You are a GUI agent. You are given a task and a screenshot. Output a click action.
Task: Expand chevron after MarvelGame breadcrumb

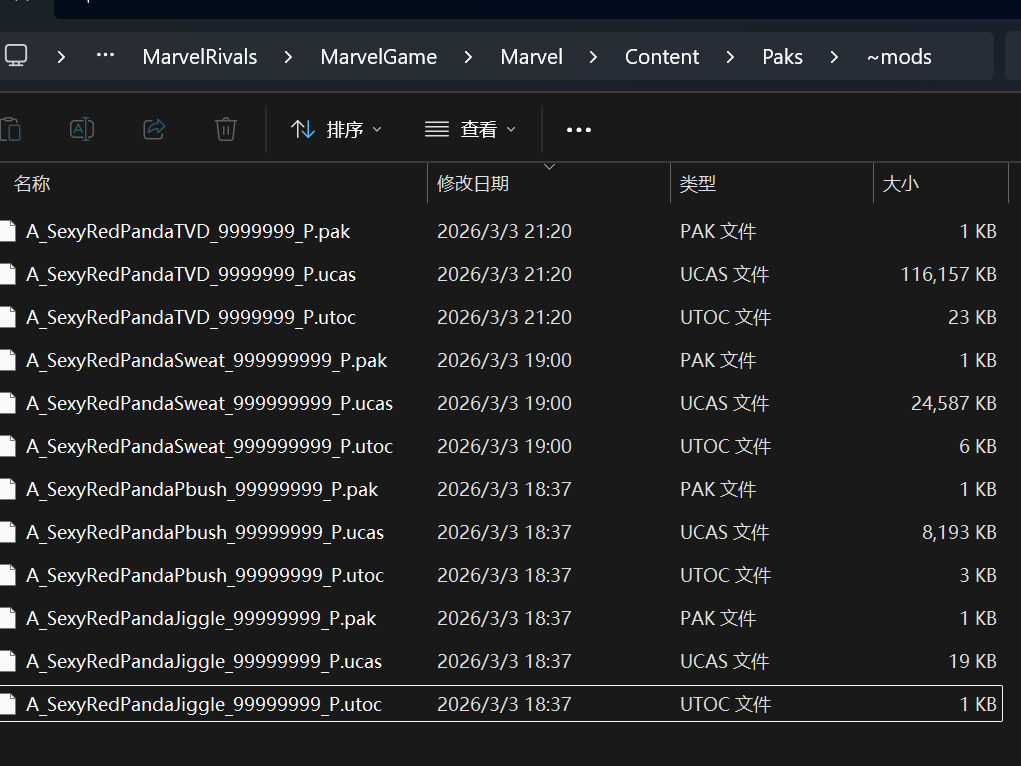[x=468, y=57]
